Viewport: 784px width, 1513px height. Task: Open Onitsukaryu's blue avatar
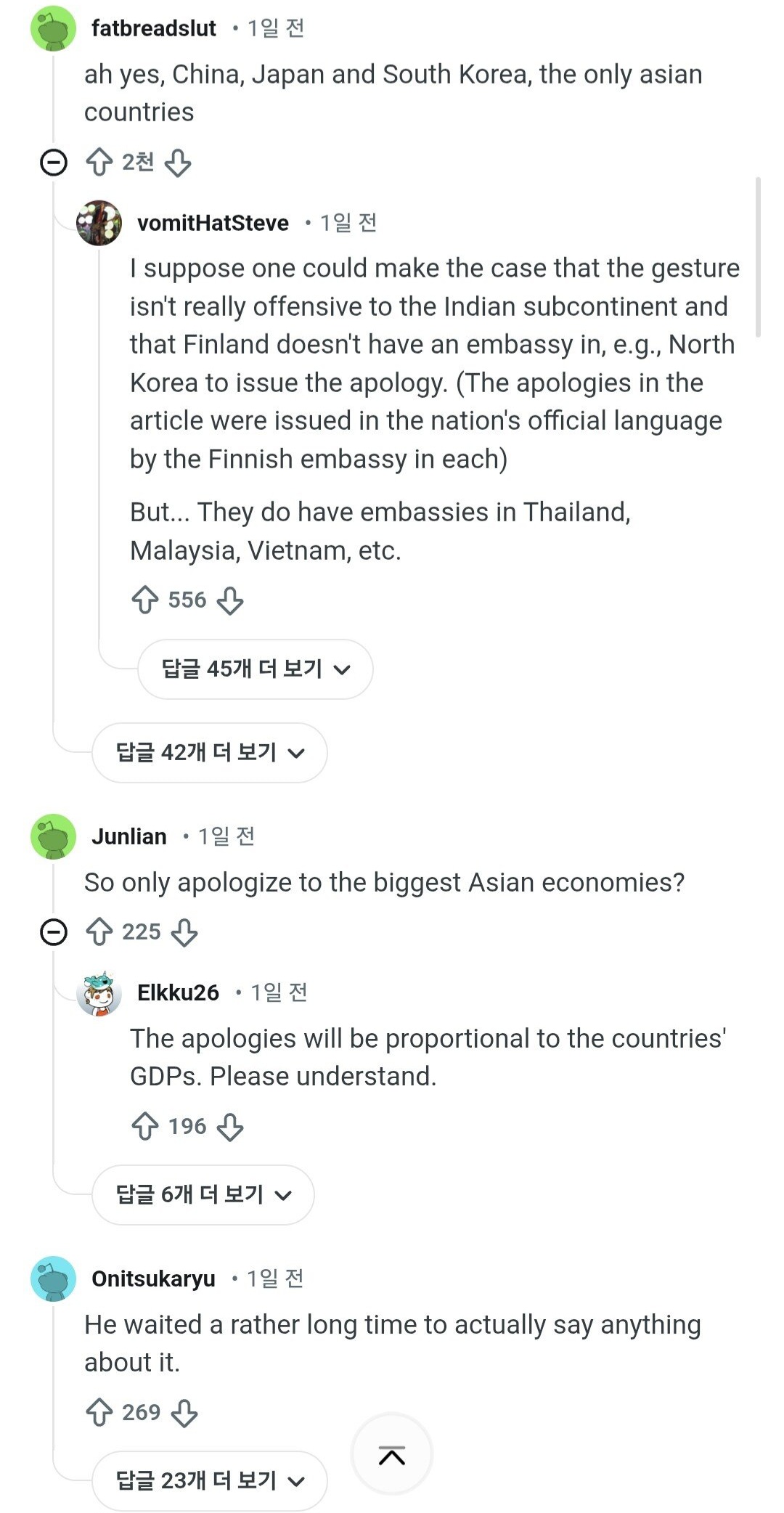click(53, 1278)
